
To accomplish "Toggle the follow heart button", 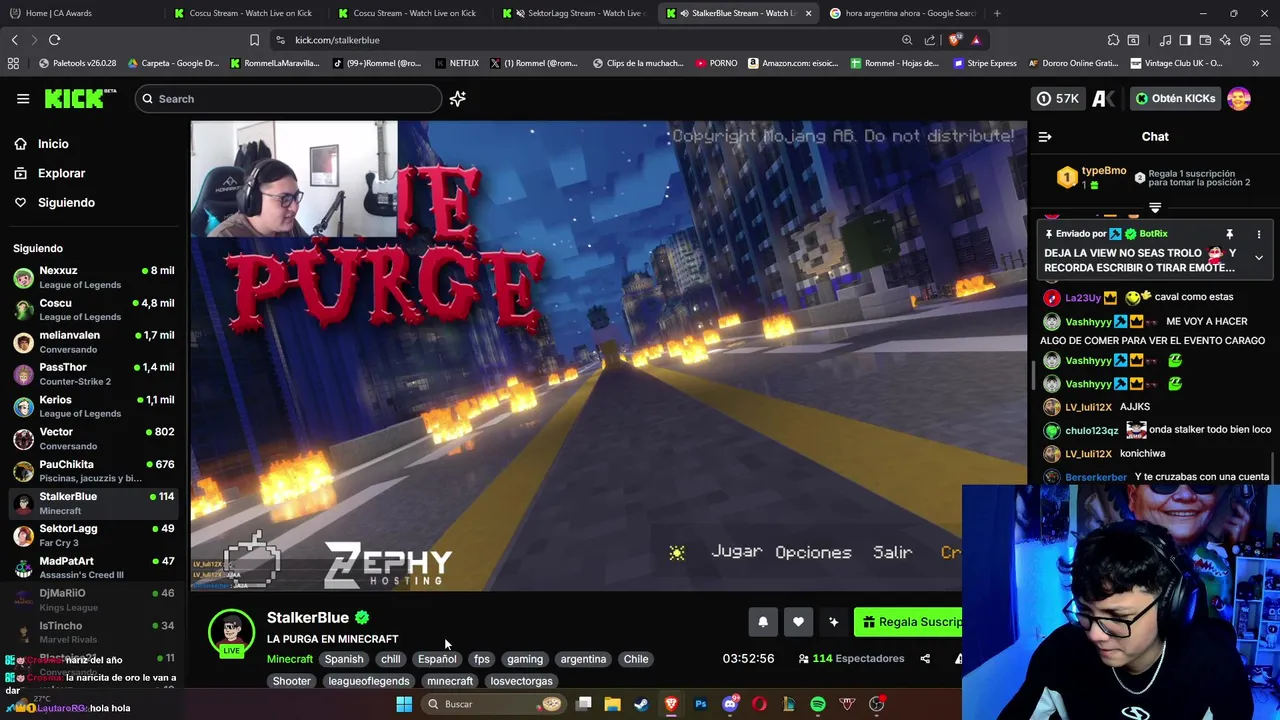I will click(x=798, y=622).
